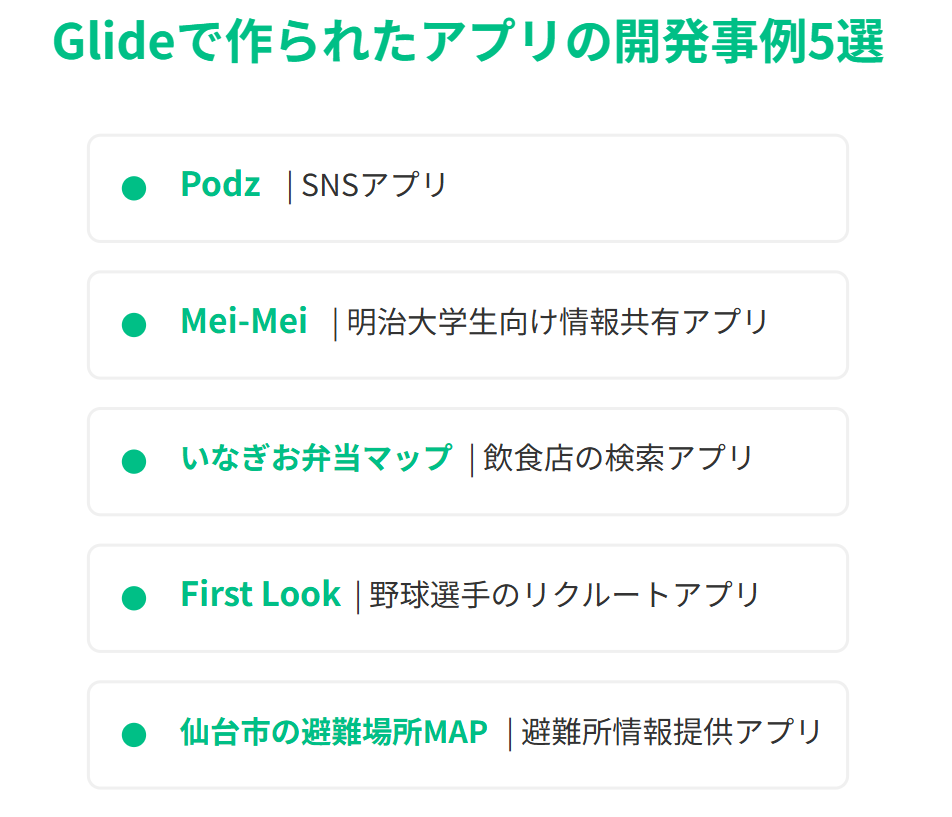Click the vertical divider after First Look
Screen dimensions: 952x817
(358, 597)
